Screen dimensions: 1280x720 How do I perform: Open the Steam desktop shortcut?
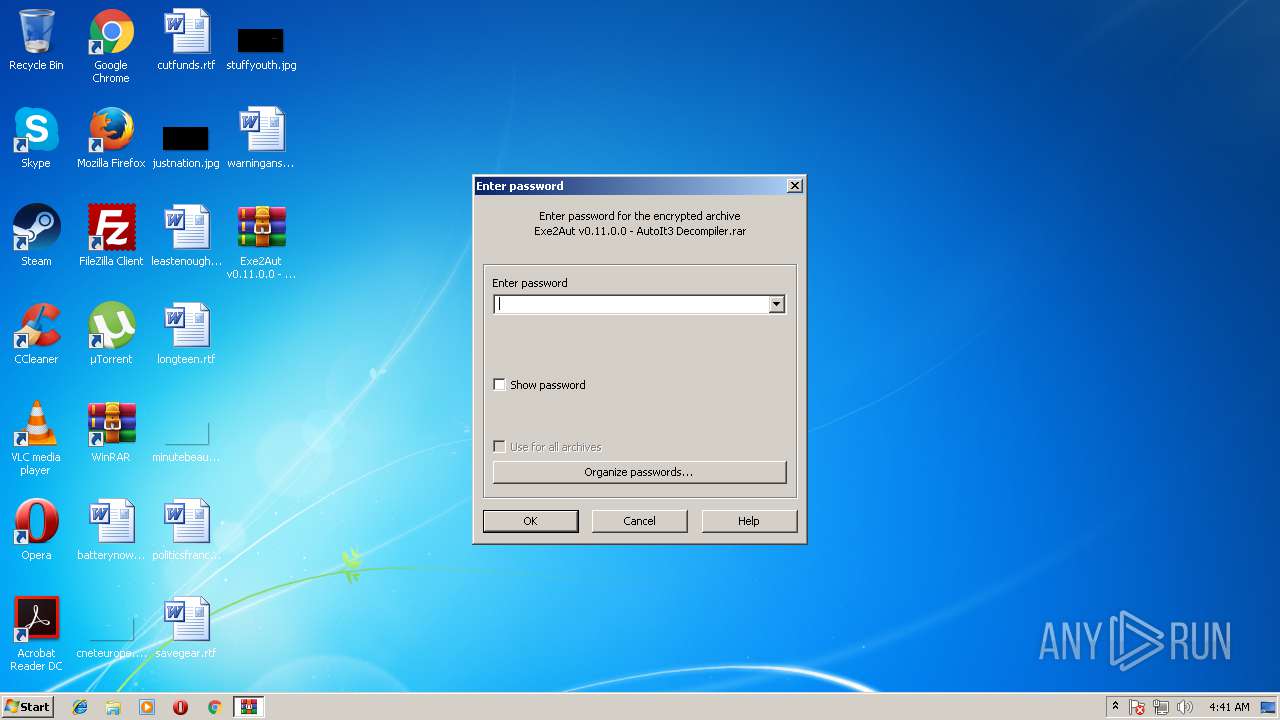(x=36, y=236)
